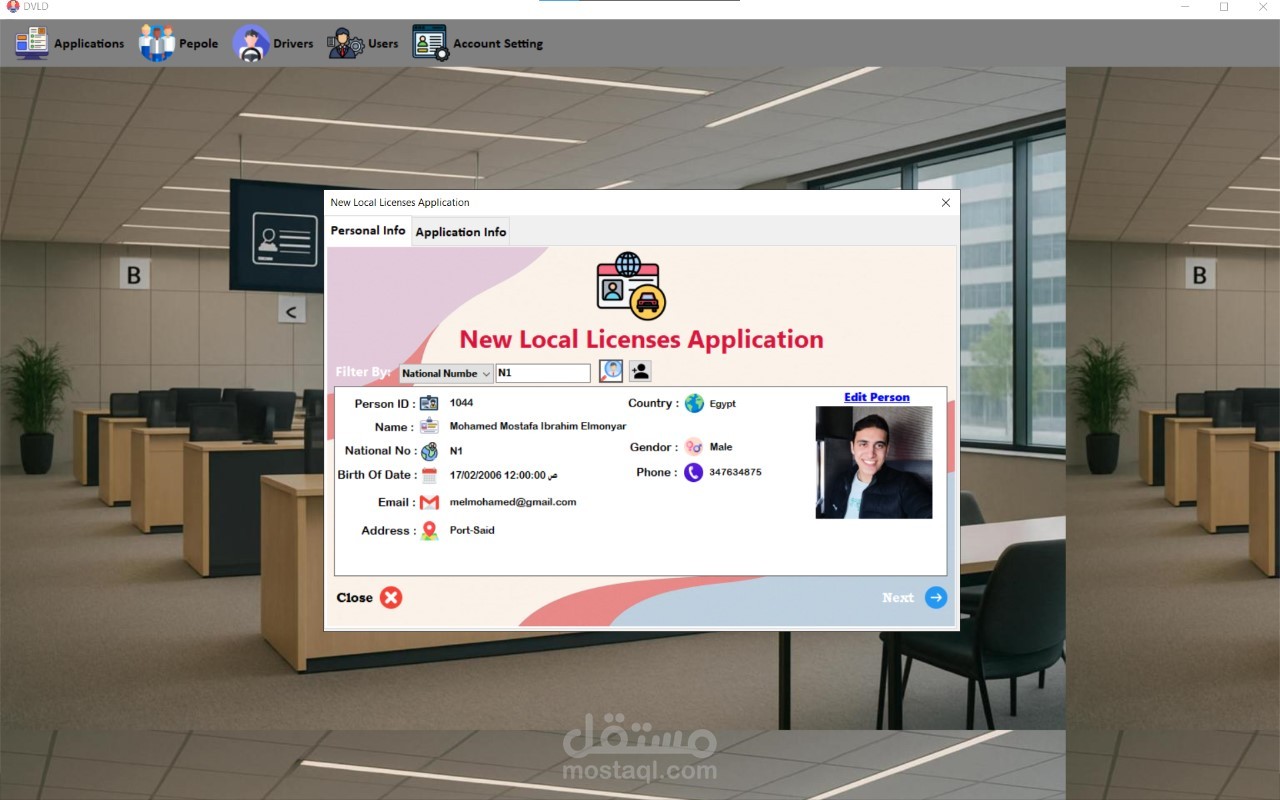Click the Close button label
1280x800 pixels.
(354, 598)
